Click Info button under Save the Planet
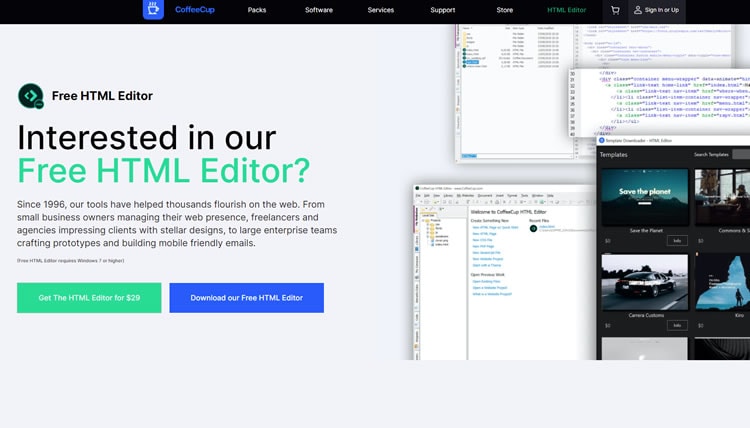The width and height of the screenshot is (750, 428). tap(677, 241)
